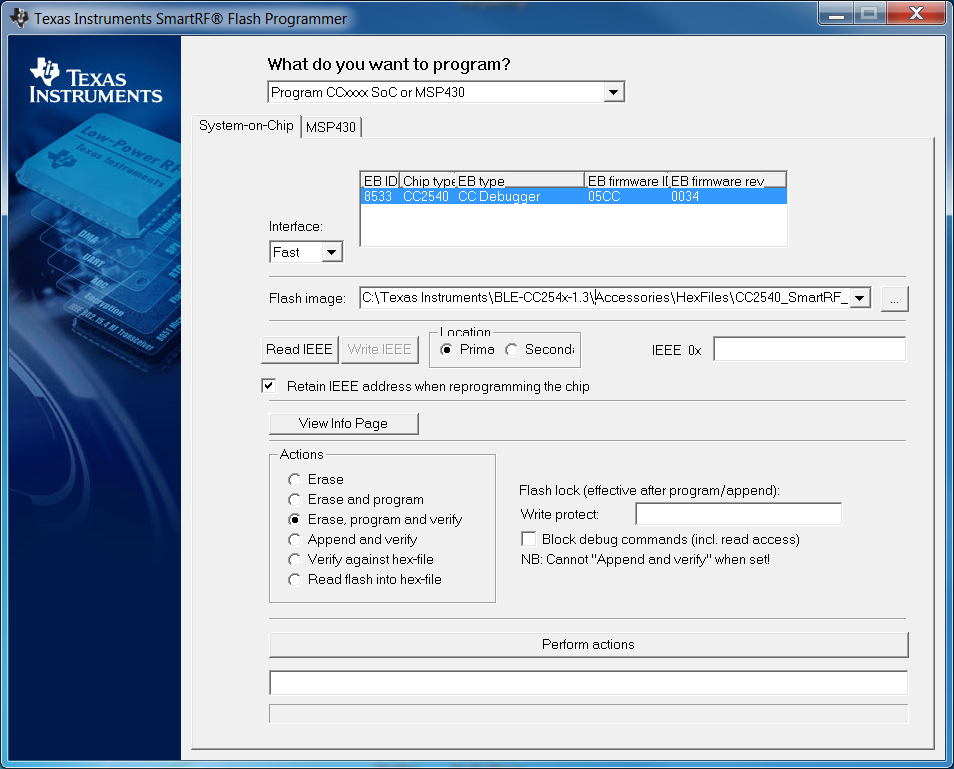Viewport: 954px width, 769px height.
Task: Toggle Block debug commands checkbox
Action: (x=529, y=539)
